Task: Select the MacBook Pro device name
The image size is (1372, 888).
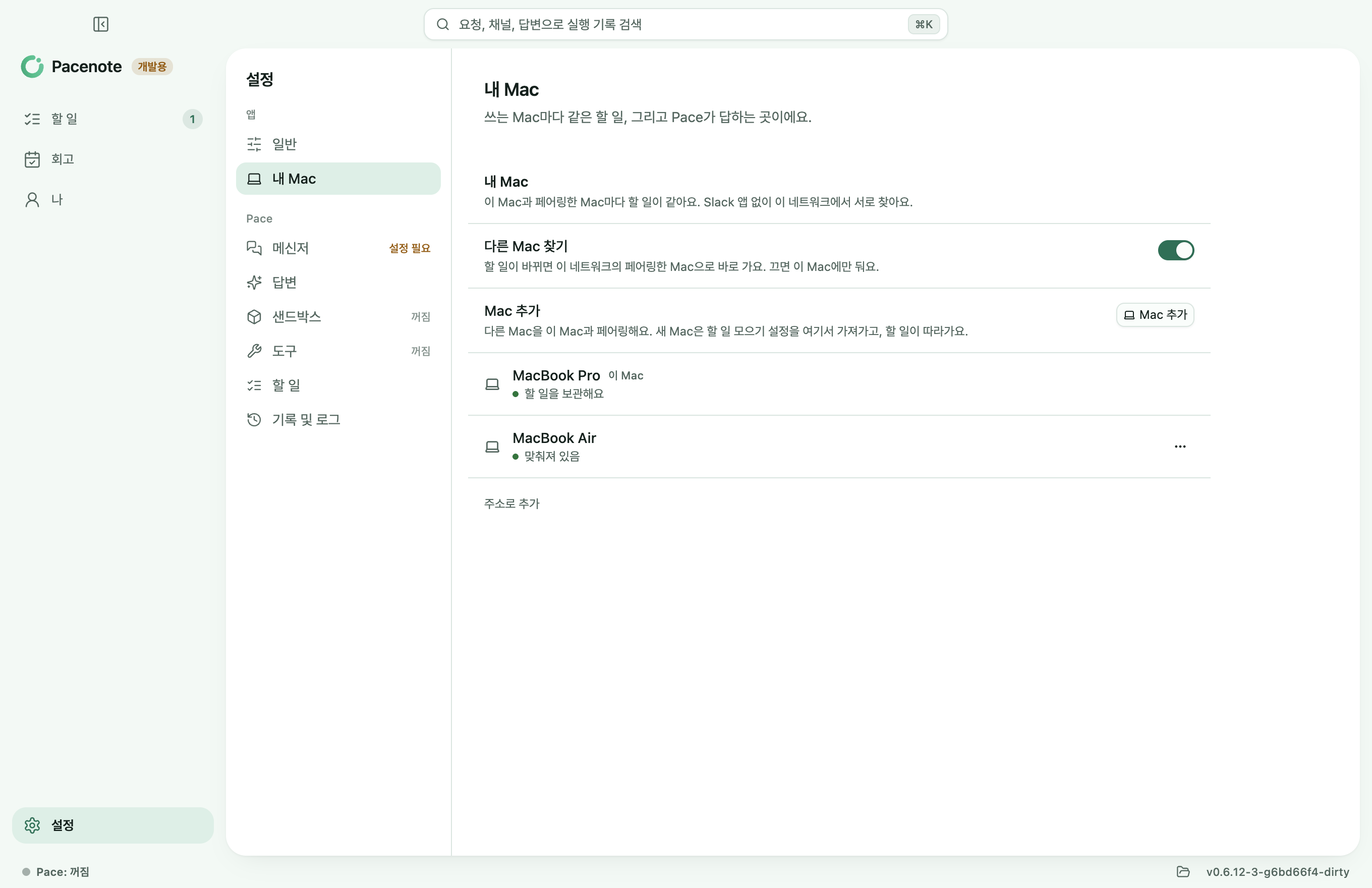Action: pyautogui.click(x=556, y=375)
